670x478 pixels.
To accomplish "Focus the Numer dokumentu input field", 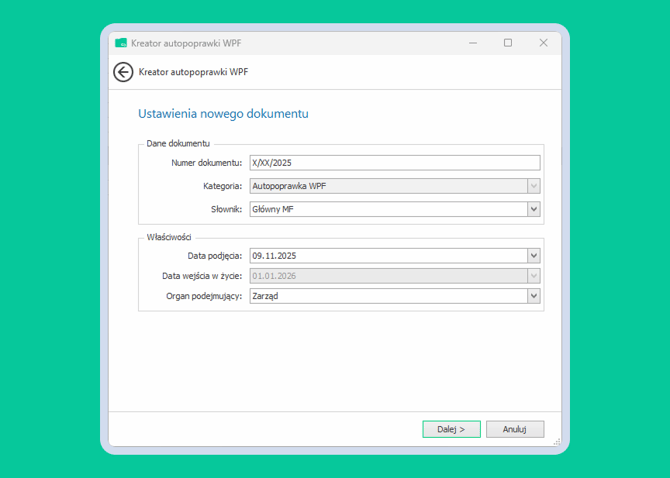I will 394,163.
